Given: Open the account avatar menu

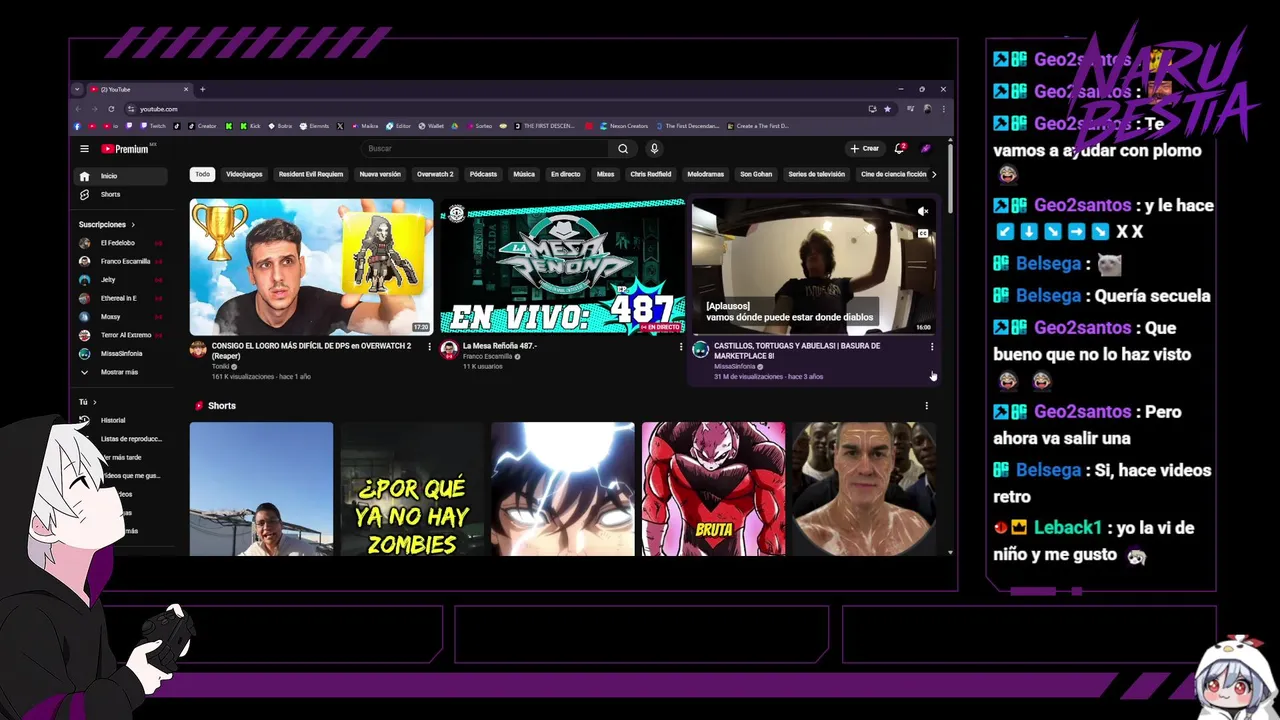Looking at the screenshot, I should click(926, 149).
